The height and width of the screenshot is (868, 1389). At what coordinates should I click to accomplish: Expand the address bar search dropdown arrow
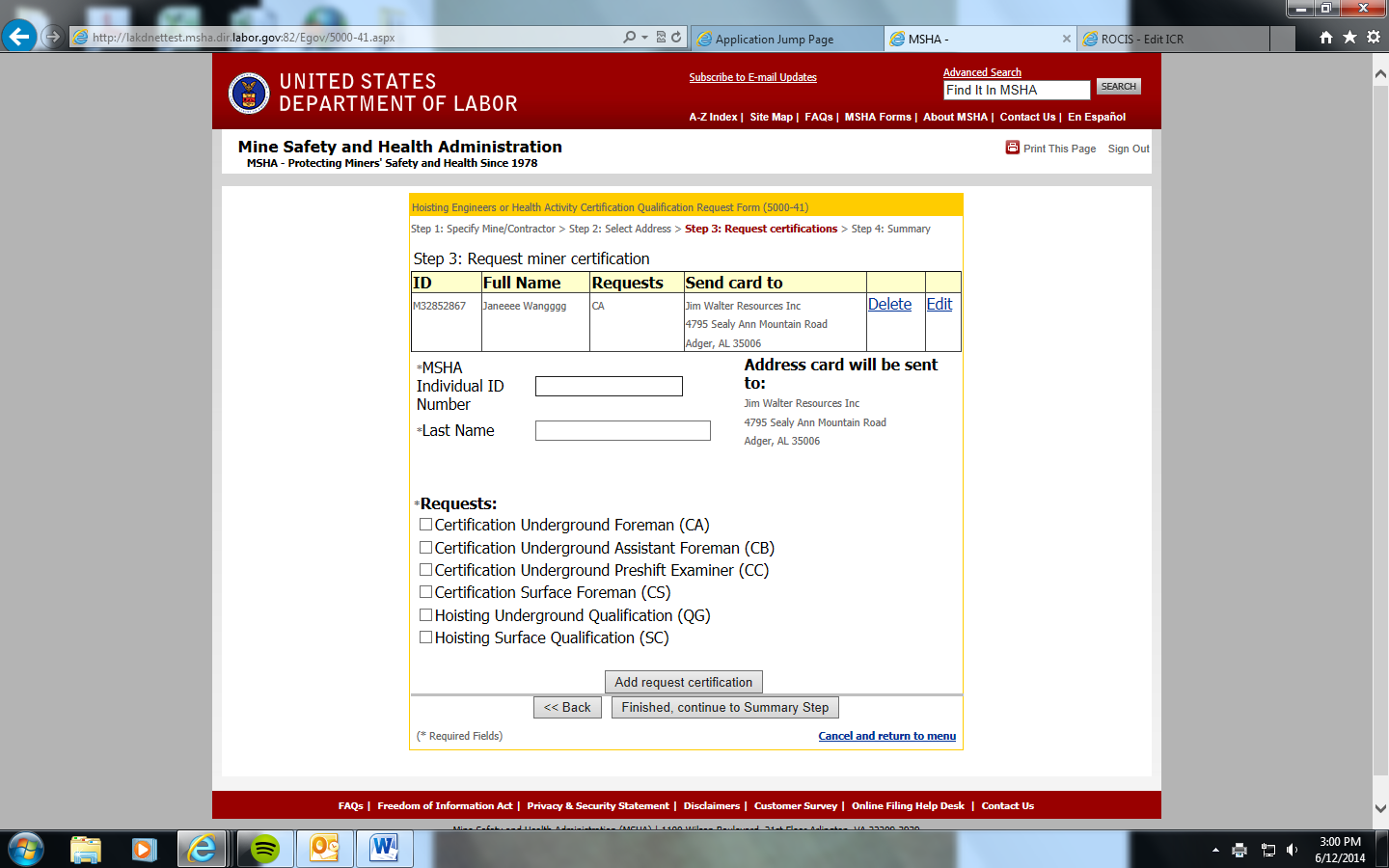(644, 38)
